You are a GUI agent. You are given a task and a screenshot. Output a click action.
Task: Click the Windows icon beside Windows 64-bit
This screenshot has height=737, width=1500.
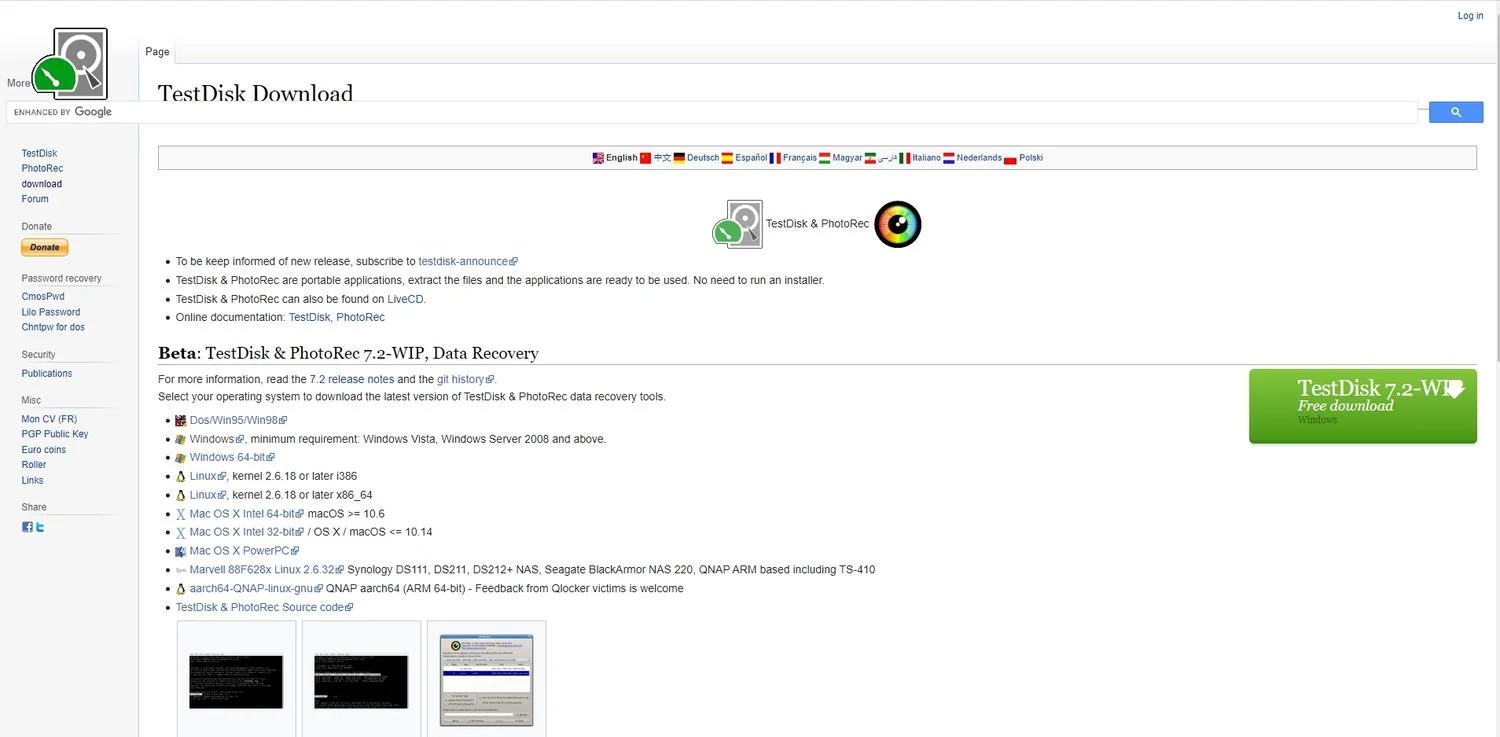[x=181, y=458]
